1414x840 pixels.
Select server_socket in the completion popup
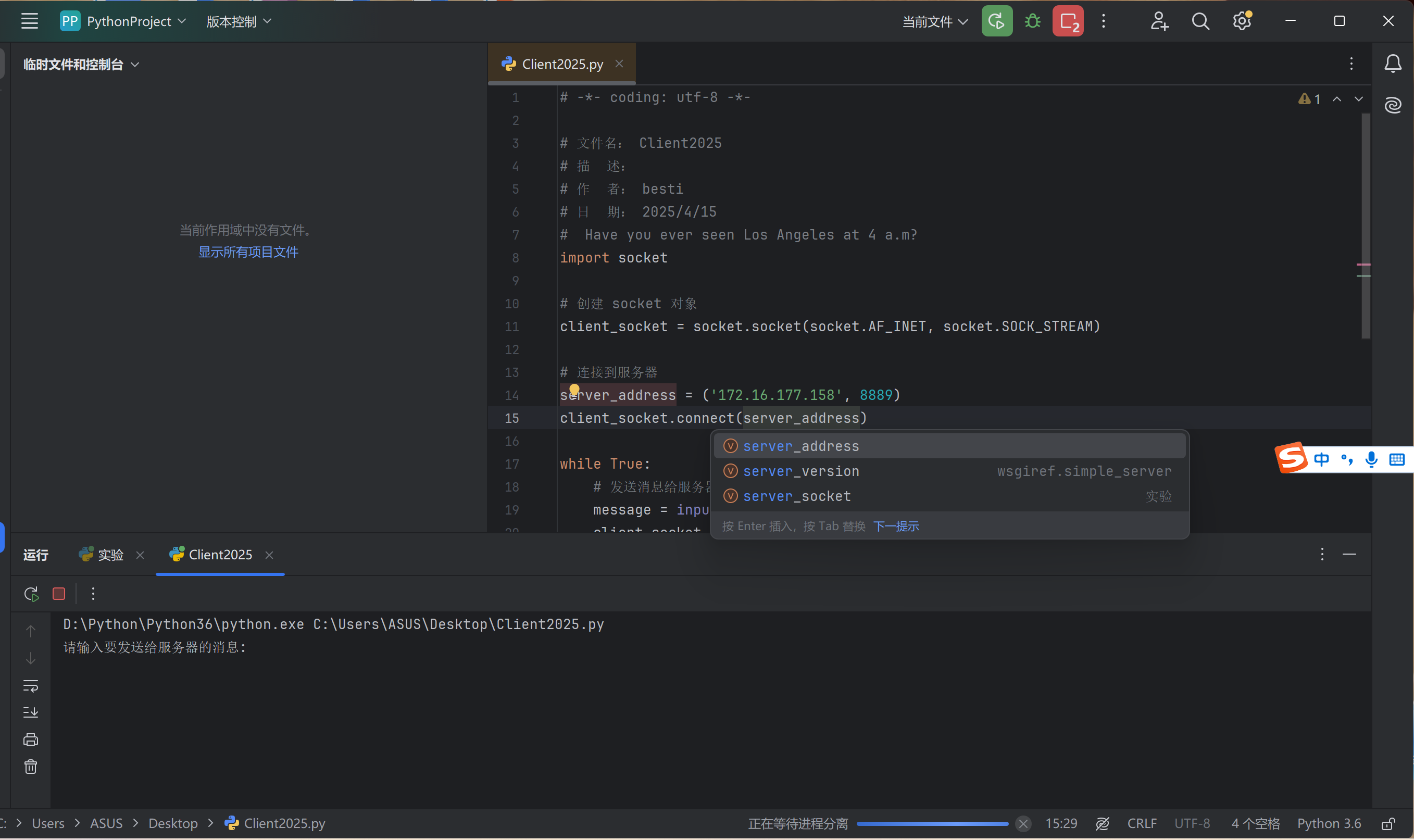tap(796, 496)
